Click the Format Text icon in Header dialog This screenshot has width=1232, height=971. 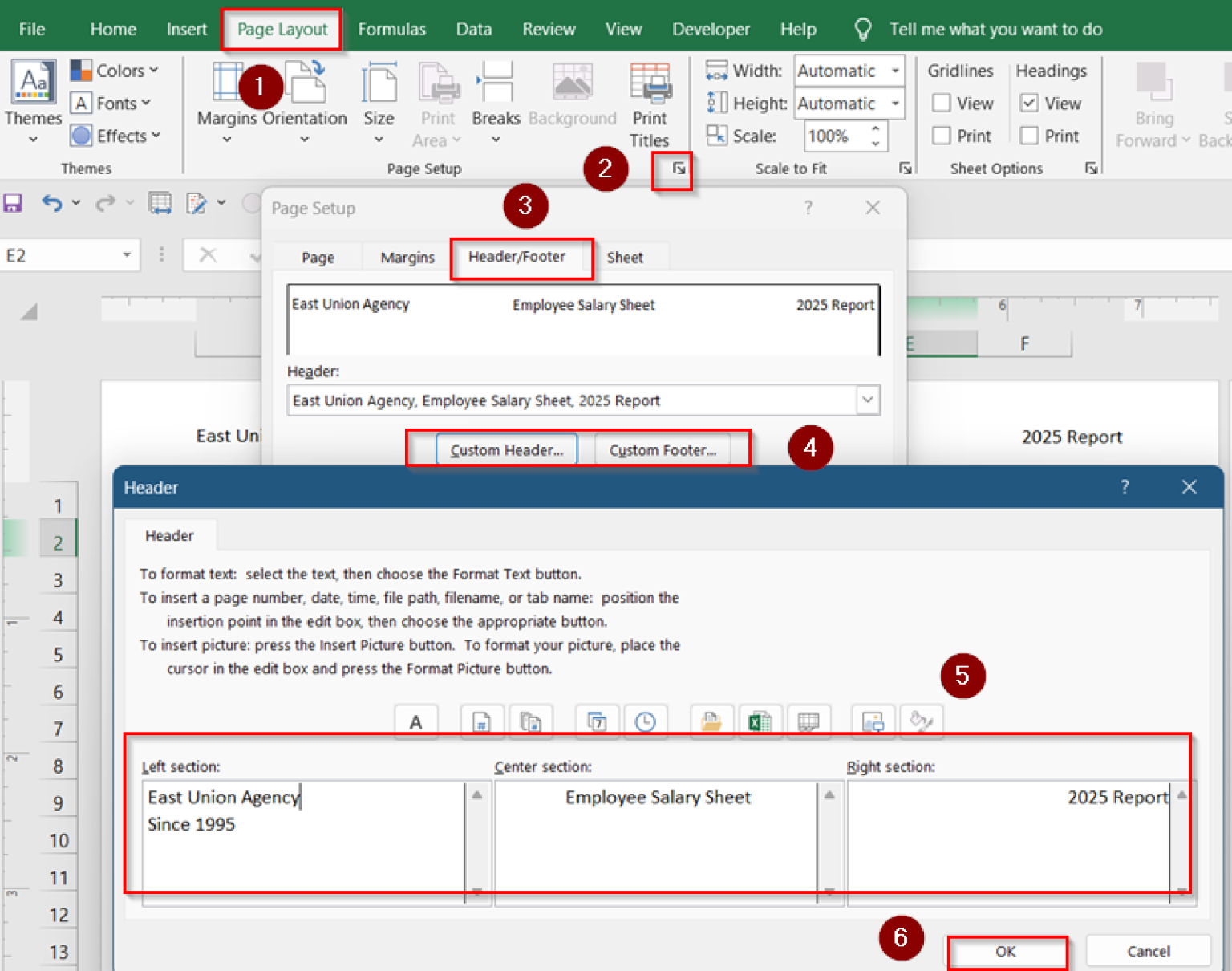(x=415, y=721)
